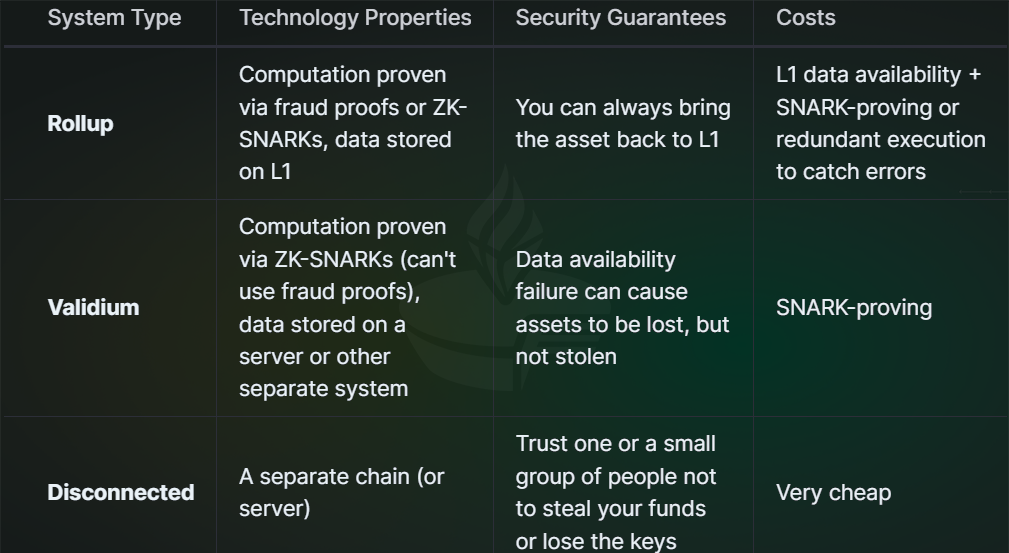
Task: Select Rollup's technology cell about fraud proofs
Action: click(x=353, y=123)
